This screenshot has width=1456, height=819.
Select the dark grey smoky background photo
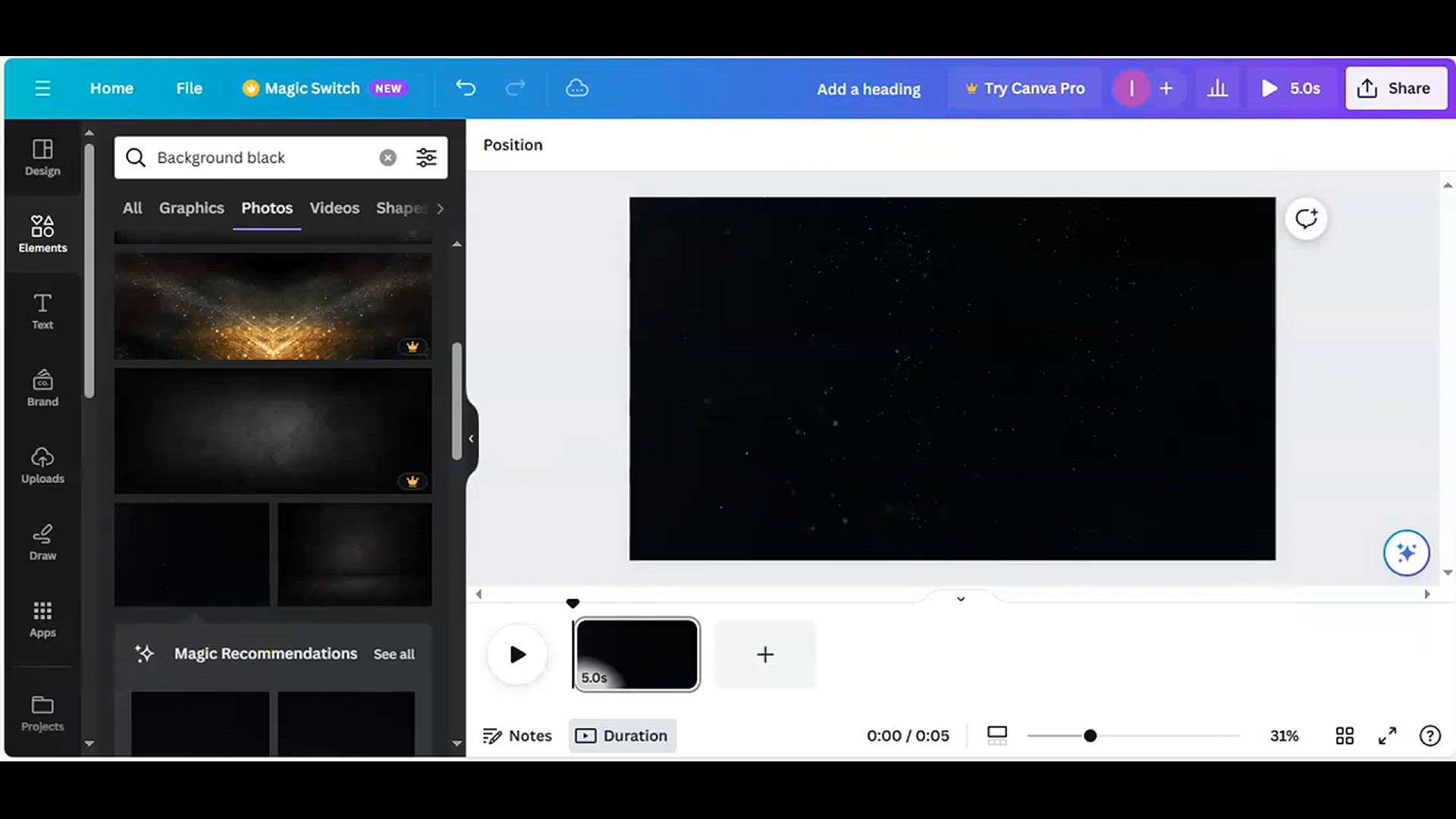click(x=273, y=431)
